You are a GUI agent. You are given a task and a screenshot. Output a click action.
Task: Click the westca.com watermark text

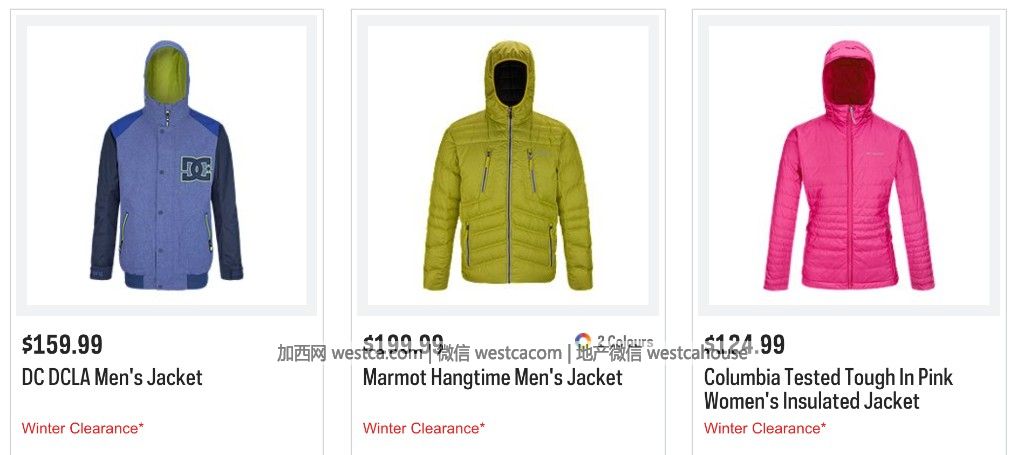377,353
